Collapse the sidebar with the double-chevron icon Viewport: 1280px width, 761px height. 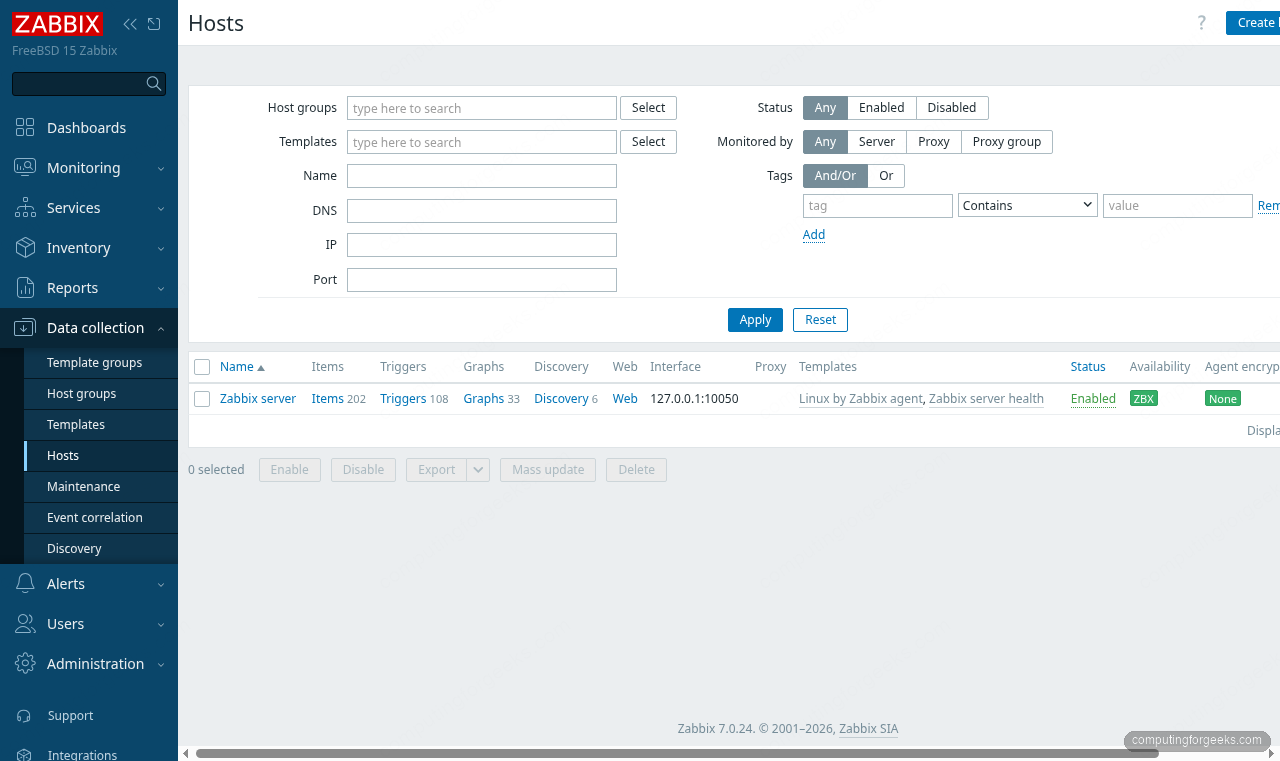click(x=128, y=23)
